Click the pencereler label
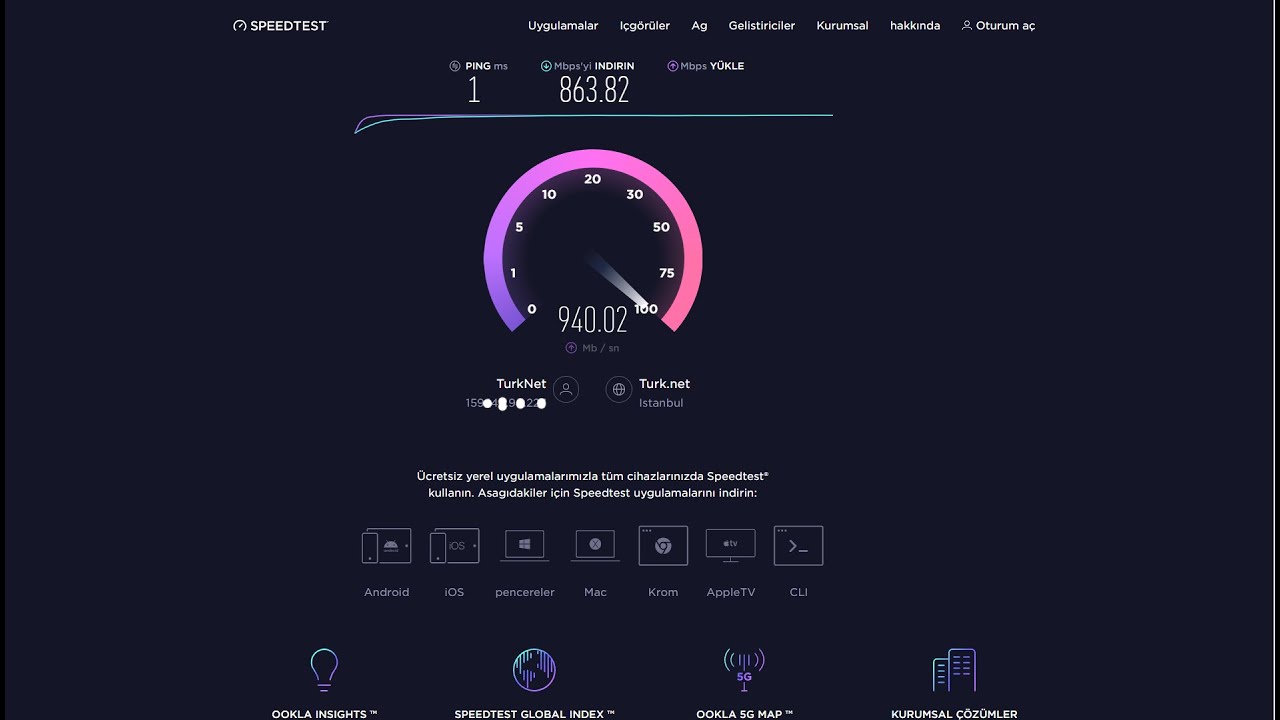Screen dimensions: 1280x720 pyautogui.click(x=525, y=592)
